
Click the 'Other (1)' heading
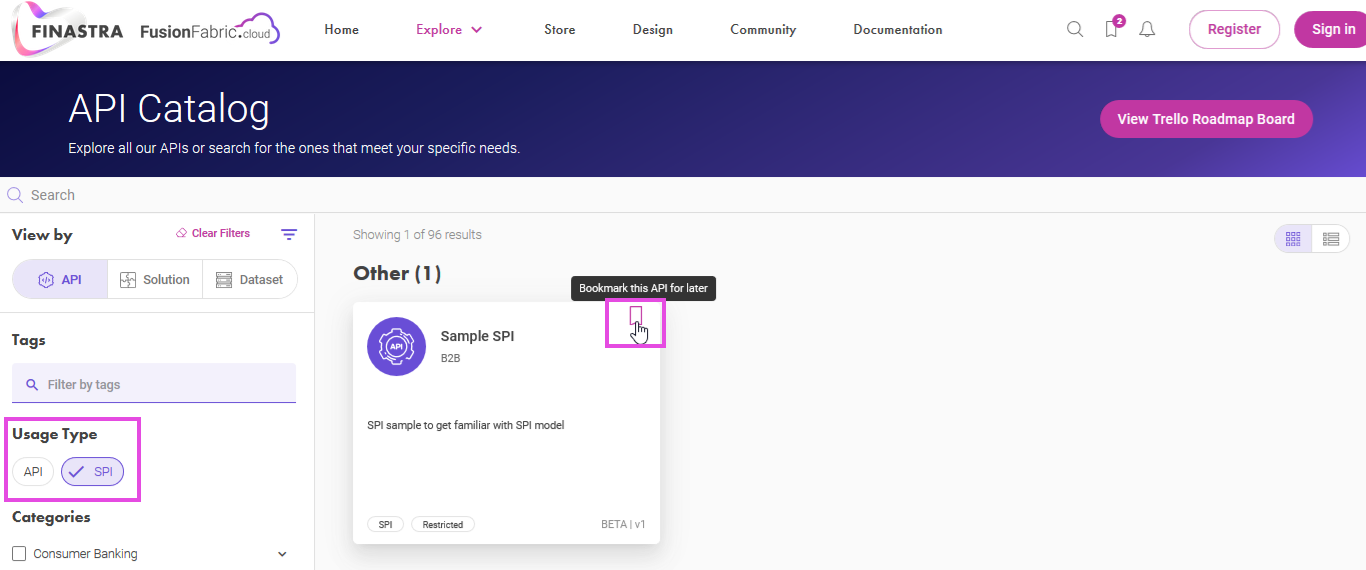(397, 273)
